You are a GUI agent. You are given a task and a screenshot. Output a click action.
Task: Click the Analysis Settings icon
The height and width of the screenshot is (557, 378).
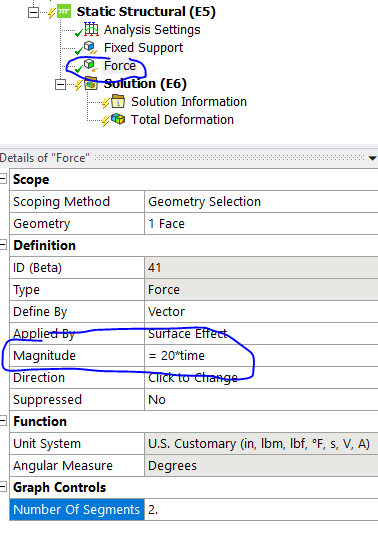(91, 29)
